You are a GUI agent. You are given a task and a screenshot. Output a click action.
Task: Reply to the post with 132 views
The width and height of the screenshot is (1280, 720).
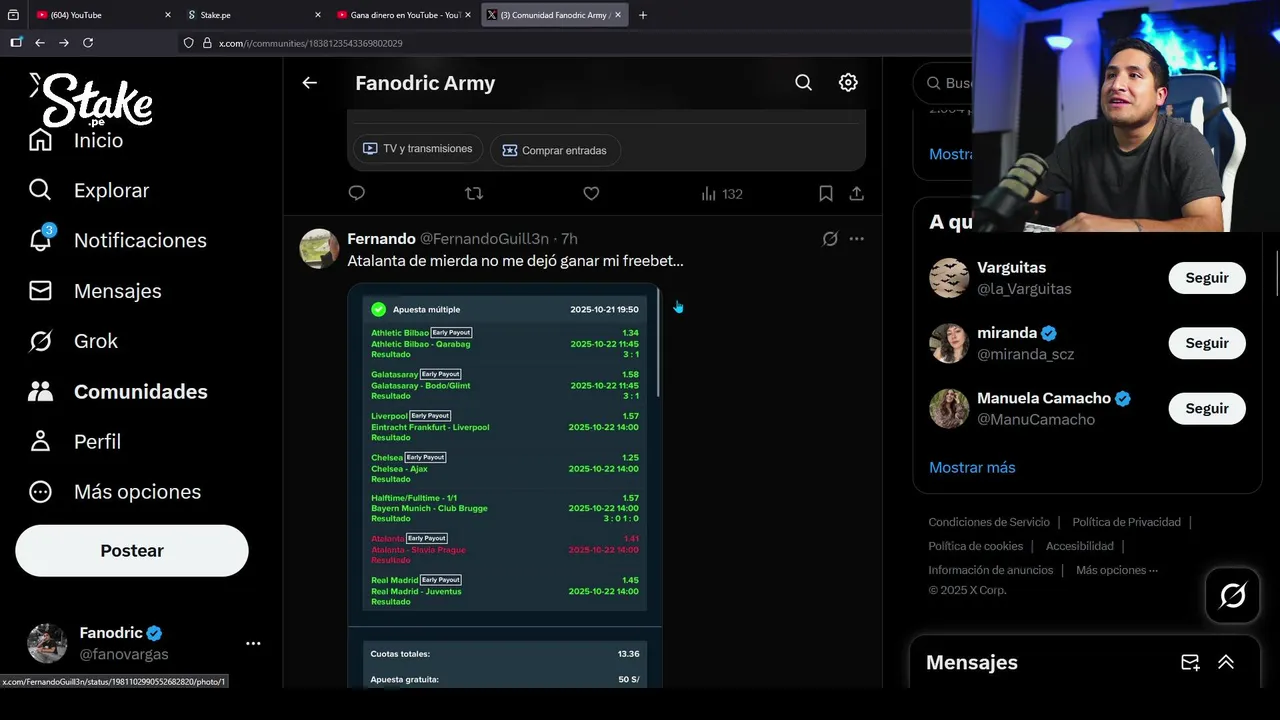pos(357,193)
